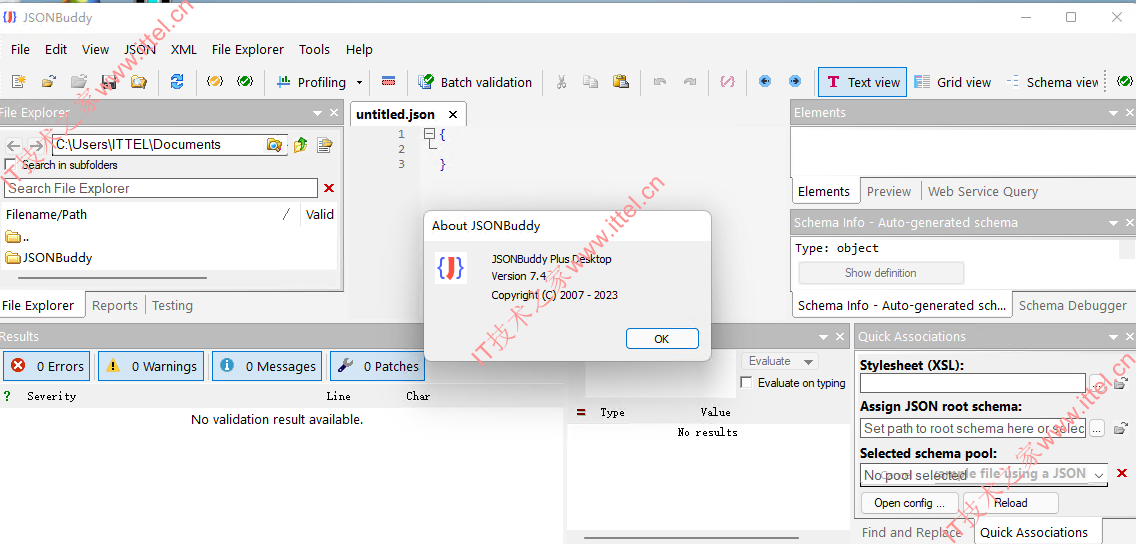Screen dimensions: 1136x544
Task: Open the Tools menu
Action: click(x=314, y=49)
